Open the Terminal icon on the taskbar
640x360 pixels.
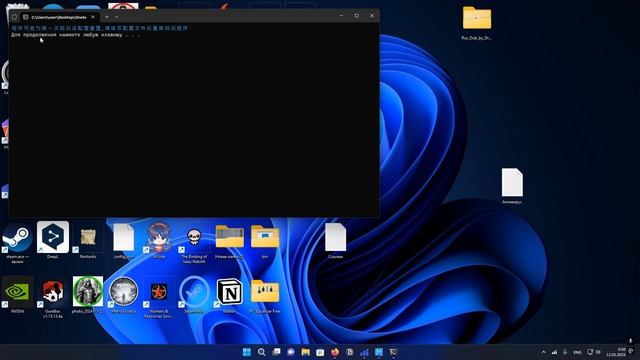(393, 352)
